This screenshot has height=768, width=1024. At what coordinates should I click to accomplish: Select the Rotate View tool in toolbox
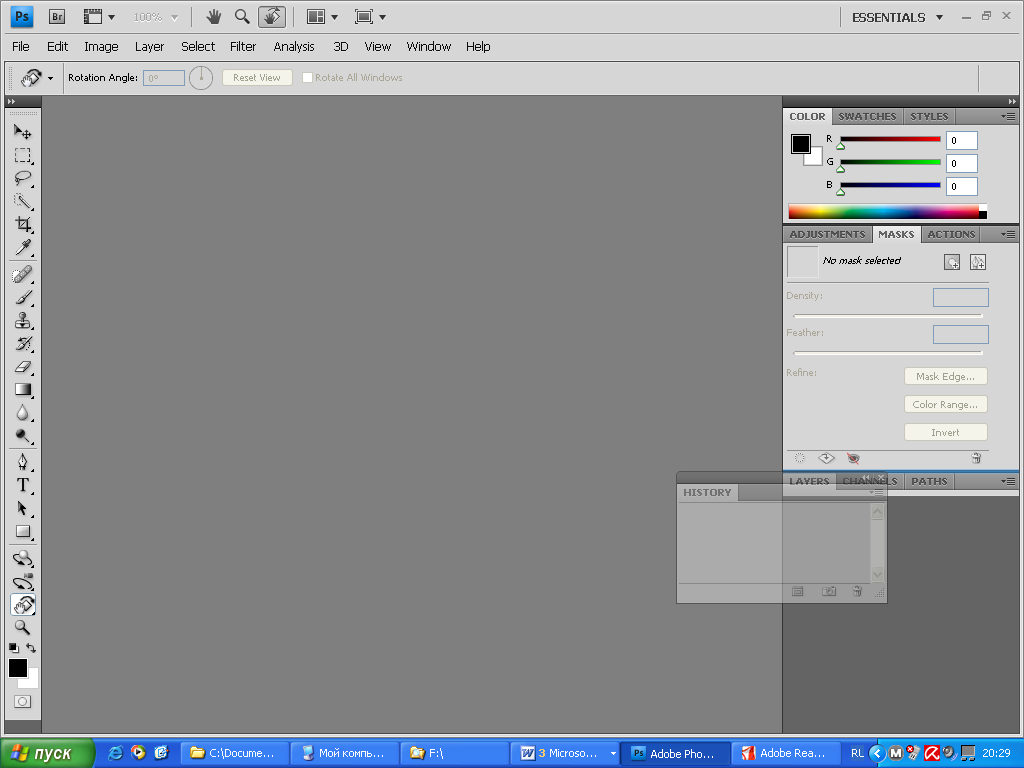pos(23,605)
